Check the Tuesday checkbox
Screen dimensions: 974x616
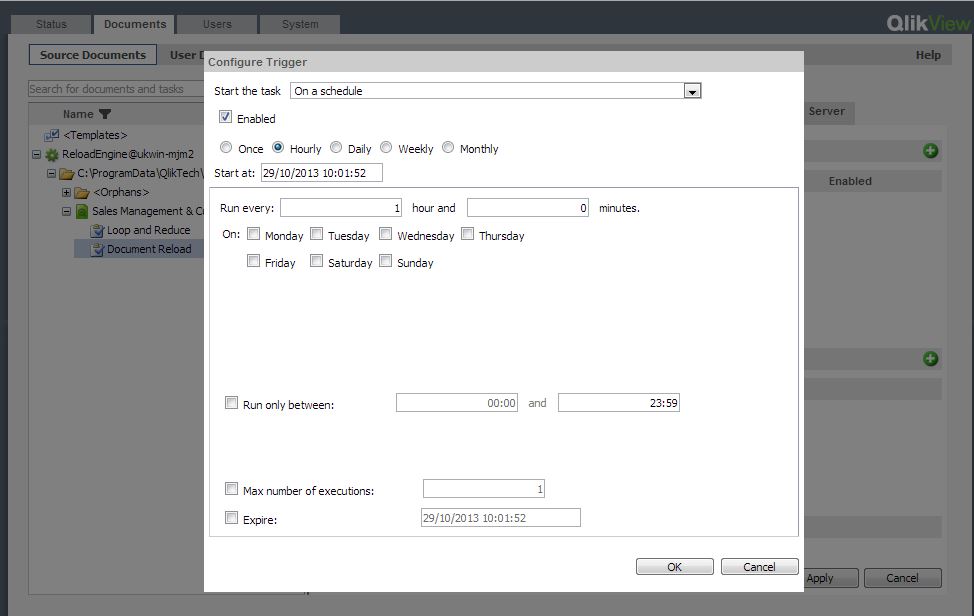[x=316, y=233]
